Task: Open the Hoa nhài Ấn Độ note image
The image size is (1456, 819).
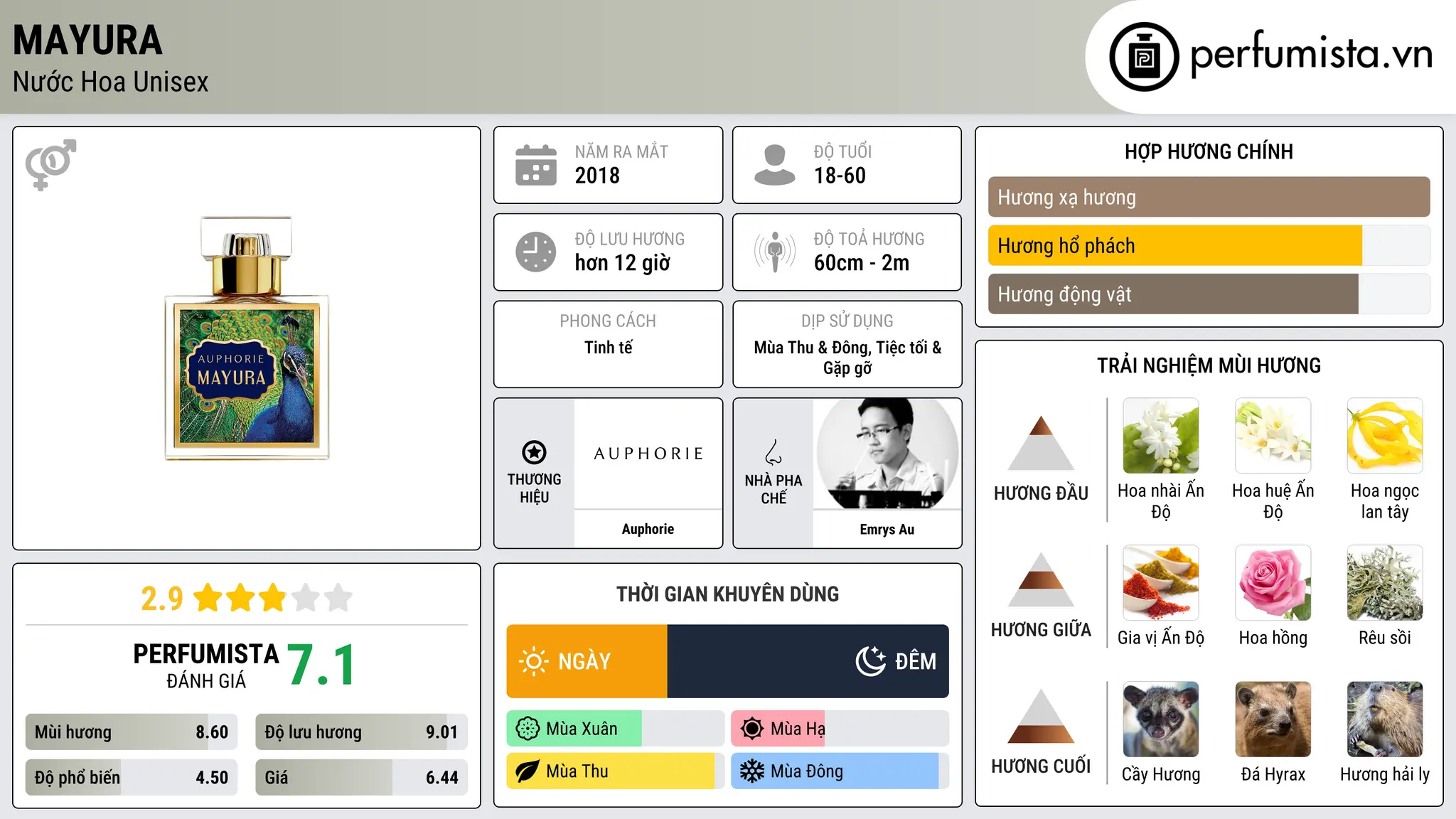Action: 1161,436
